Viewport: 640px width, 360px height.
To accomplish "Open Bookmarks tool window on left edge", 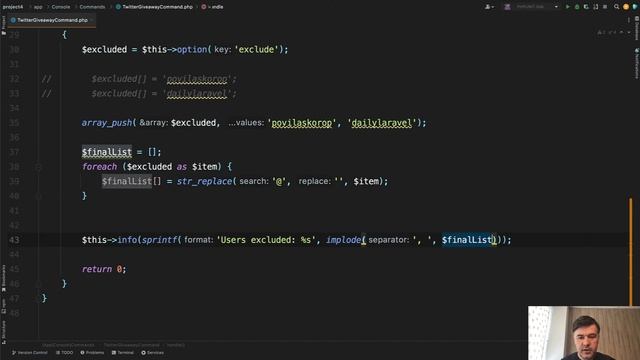I will [x=4, y=278].
